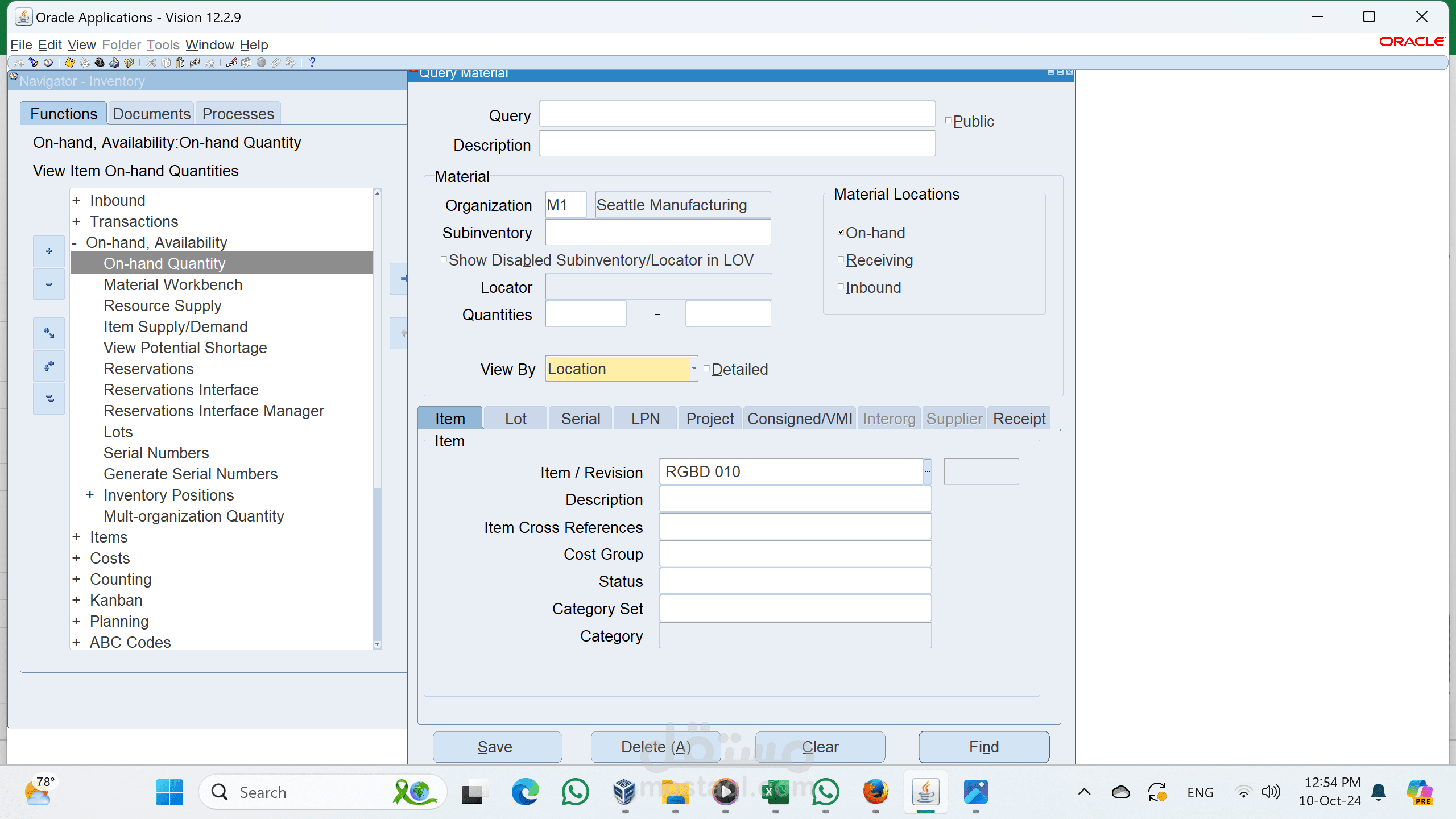Click the Delete (A) button
This screenshot has width=1456, height=819.
click(x=656, y=747)
